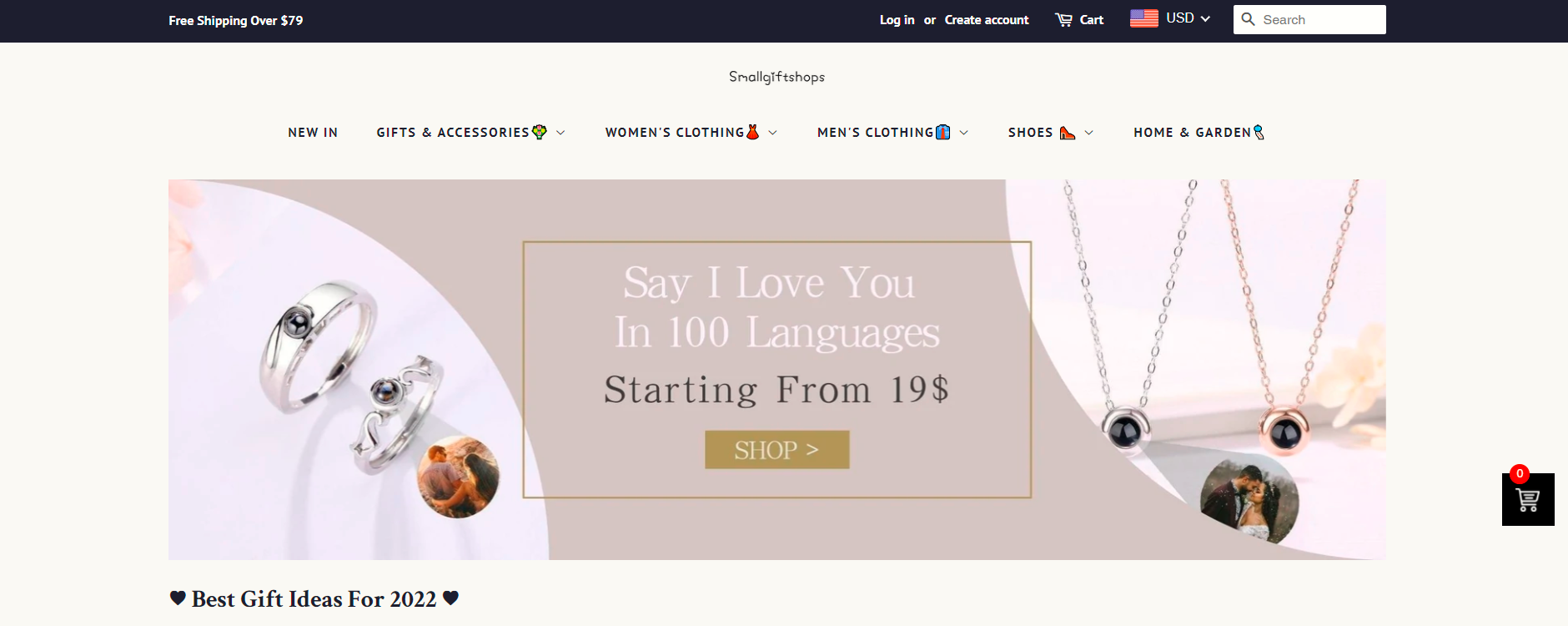This screenshot has width=1568, height=626.
Task: Click the shopping cart icon beside Cart
Action: point(1063,20)
